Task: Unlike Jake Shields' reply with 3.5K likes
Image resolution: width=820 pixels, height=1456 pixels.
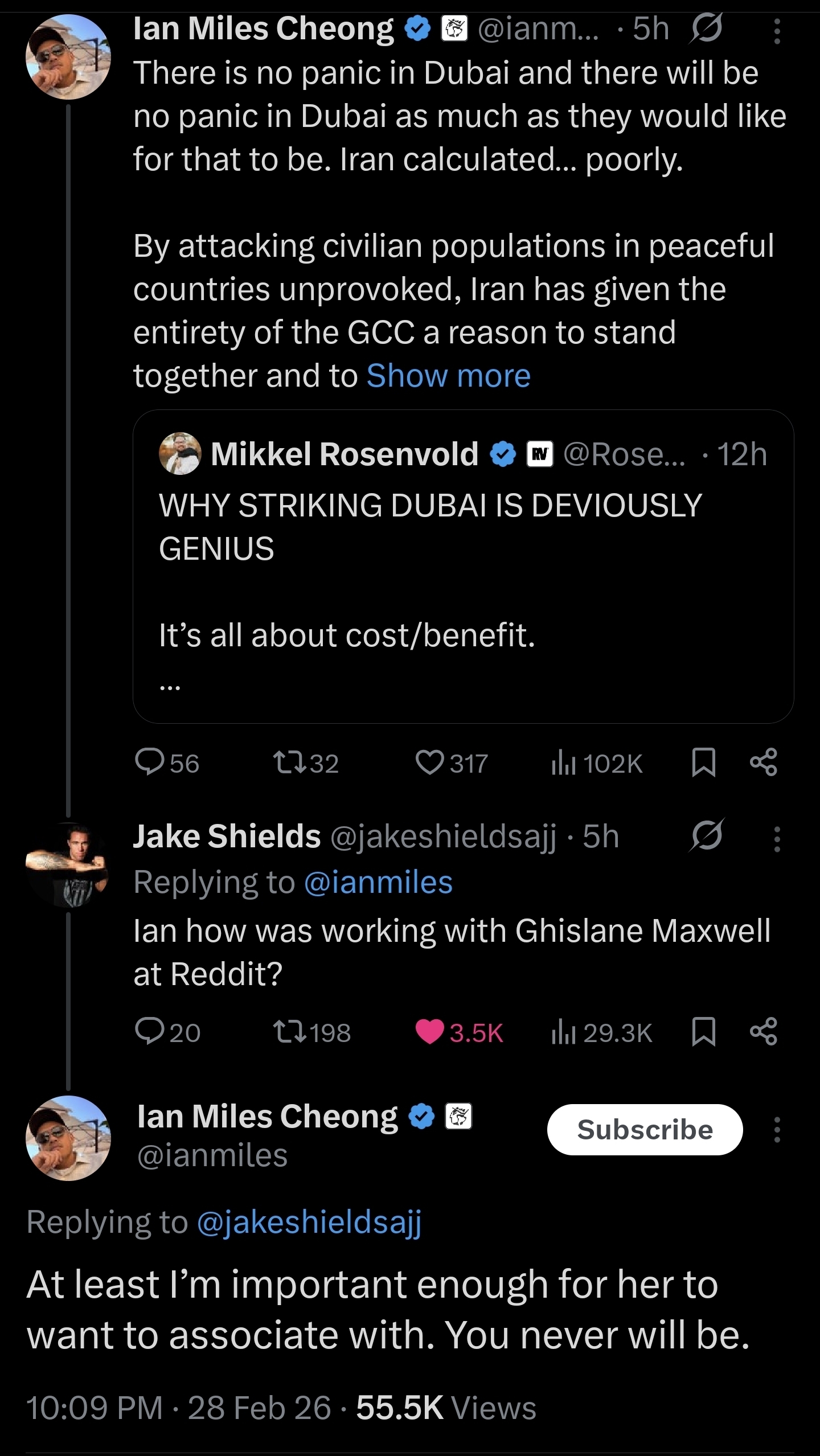Action: click(429, 1032)
